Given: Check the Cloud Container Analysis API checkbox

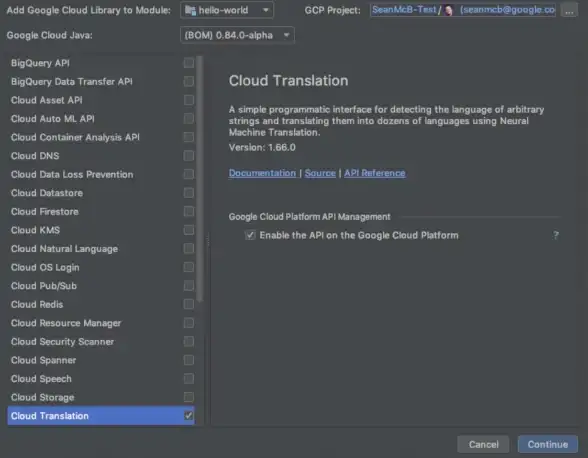Looking at the screenshot, I should click(189, 137).
